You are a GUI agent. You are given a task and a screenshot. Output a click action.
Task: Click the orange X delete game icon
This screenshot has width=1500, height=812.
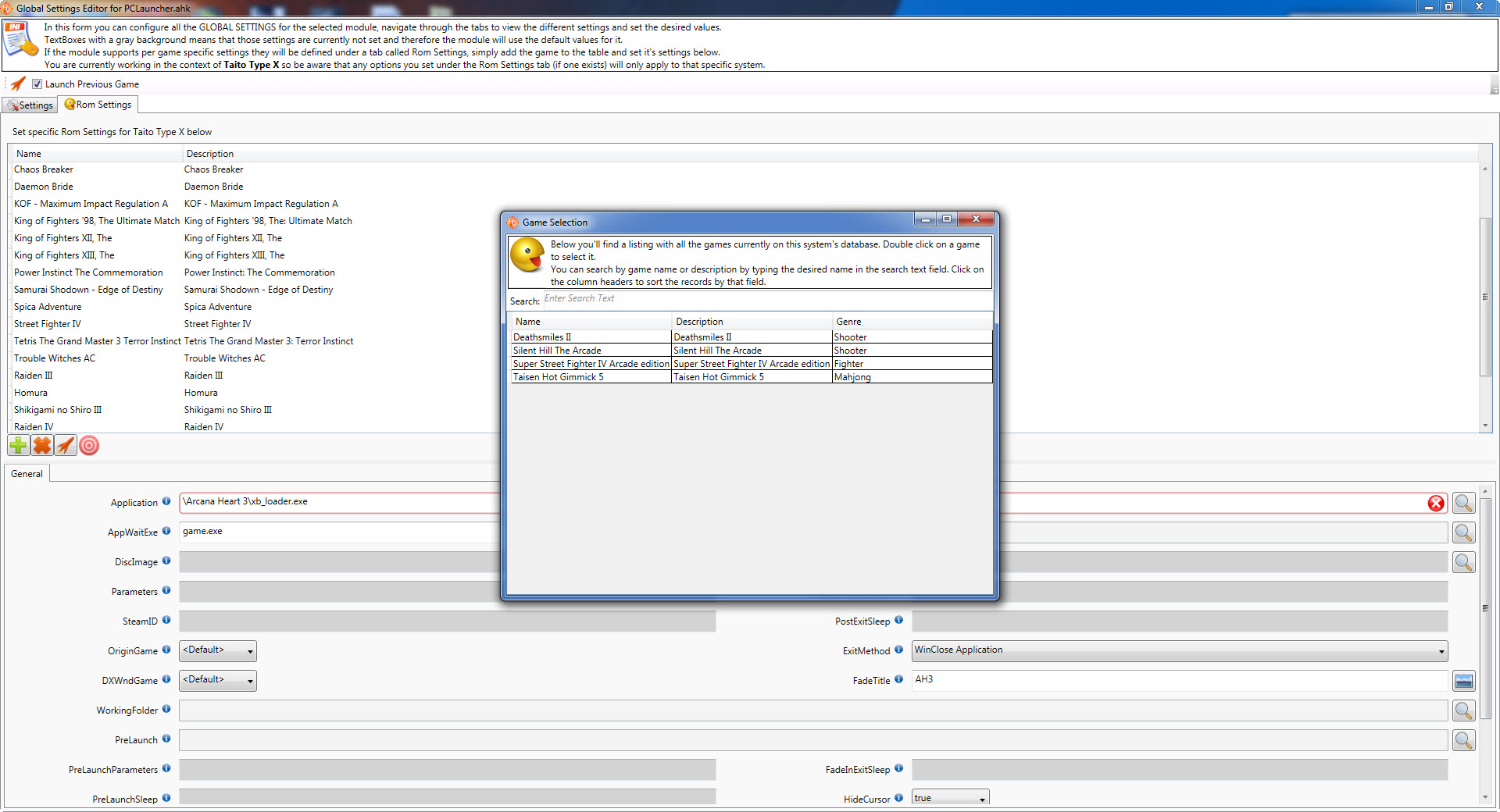point(42,446)
